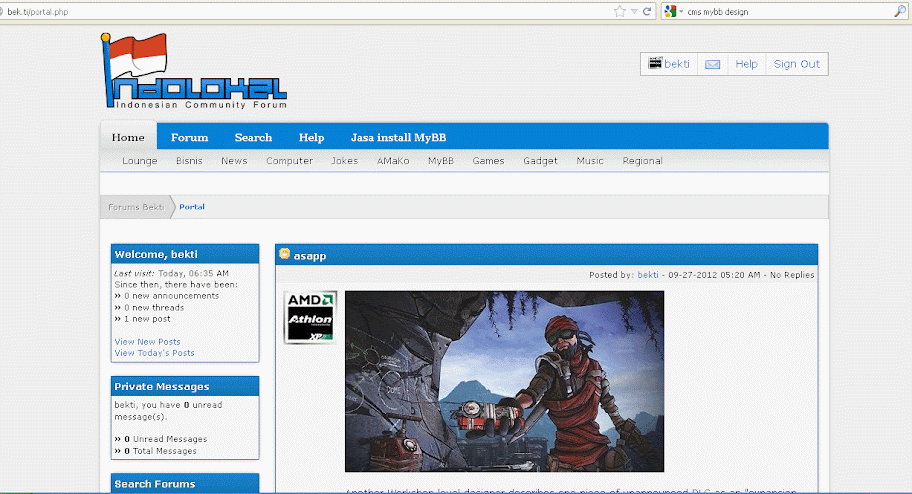Go to the Music subforum
Screen dimensions: 912x494
pos(590,161)
